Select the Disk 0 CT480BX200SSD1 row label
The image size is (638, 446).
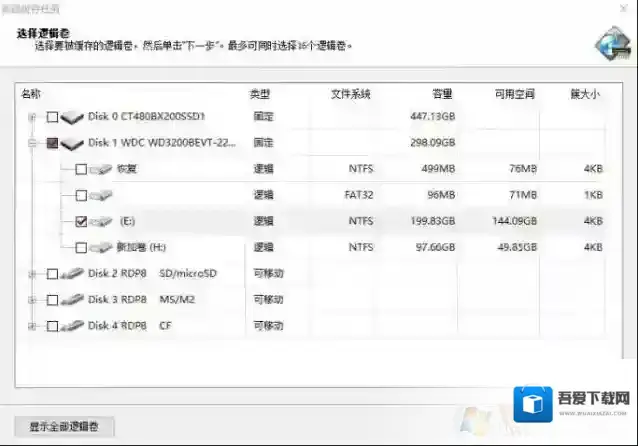(x=146, y=116)
